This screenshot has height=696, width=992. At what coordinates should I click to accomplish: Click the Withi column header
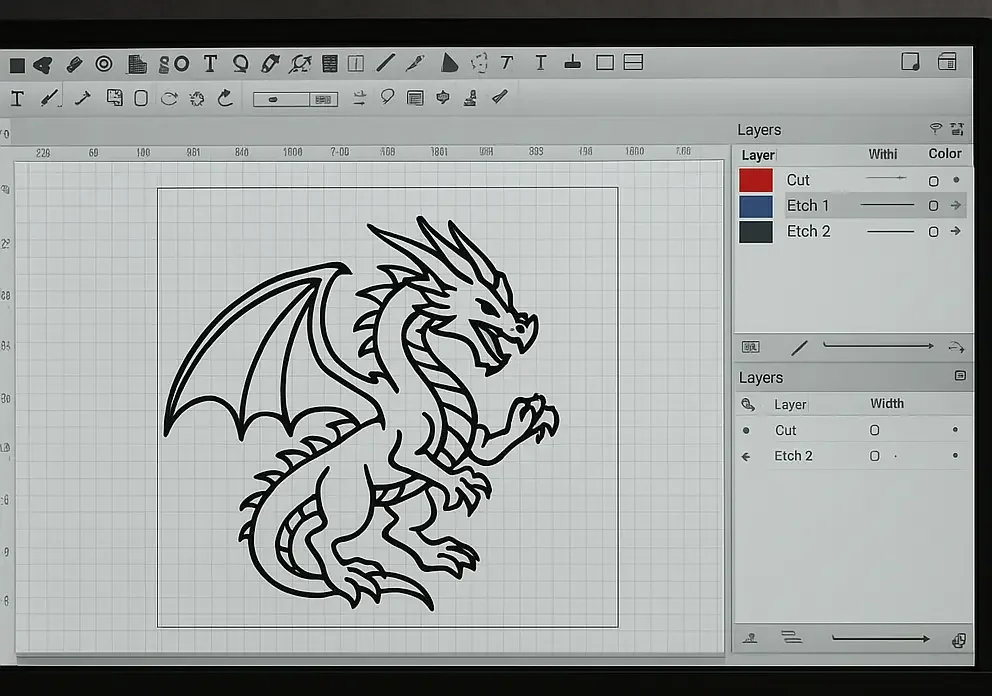tap(883, 154)
